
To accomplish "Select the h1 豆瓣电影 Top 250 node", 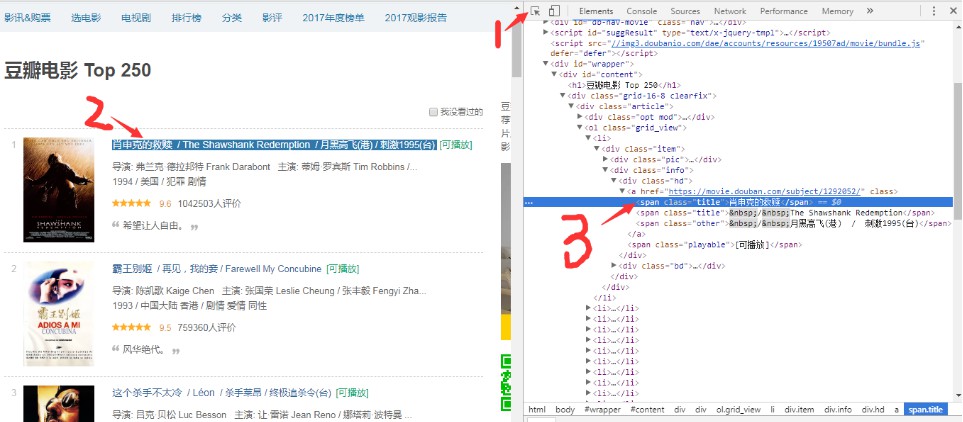I will (623, 85).
